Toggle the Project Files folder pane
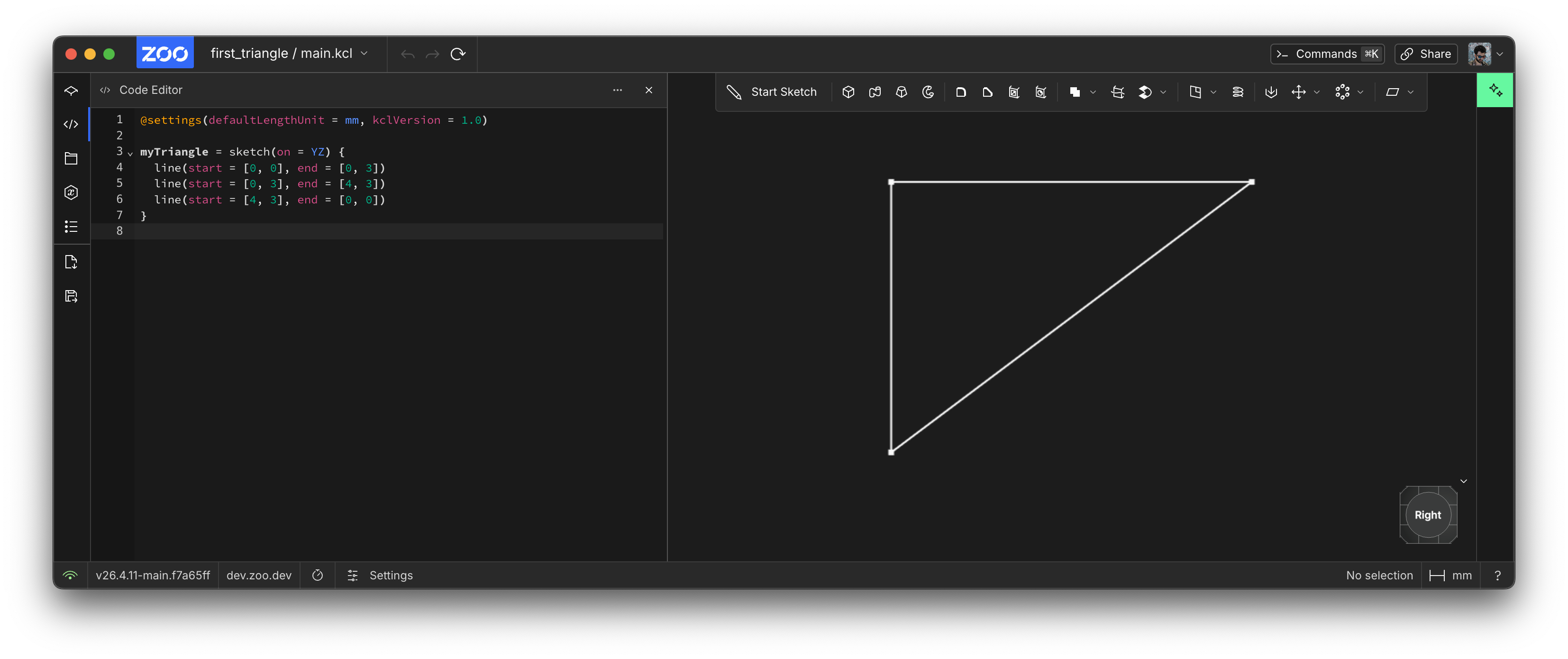 click(x=71, y=158)
